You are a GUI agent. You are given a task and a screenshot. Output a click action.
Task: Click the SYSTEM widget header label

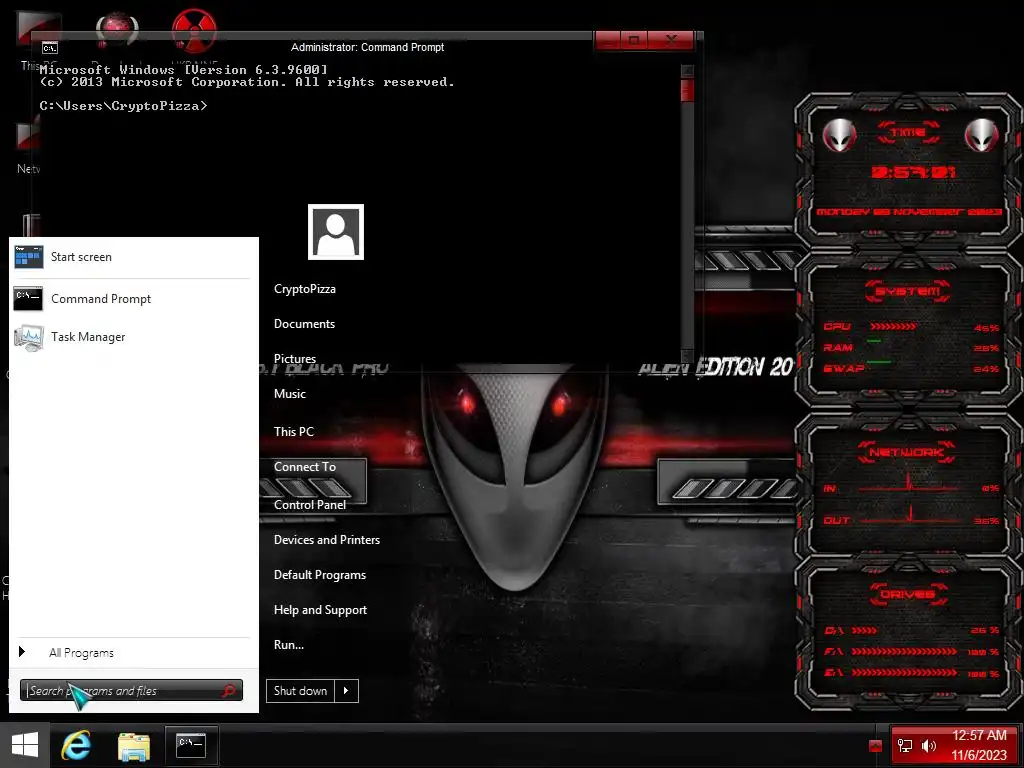908,291
